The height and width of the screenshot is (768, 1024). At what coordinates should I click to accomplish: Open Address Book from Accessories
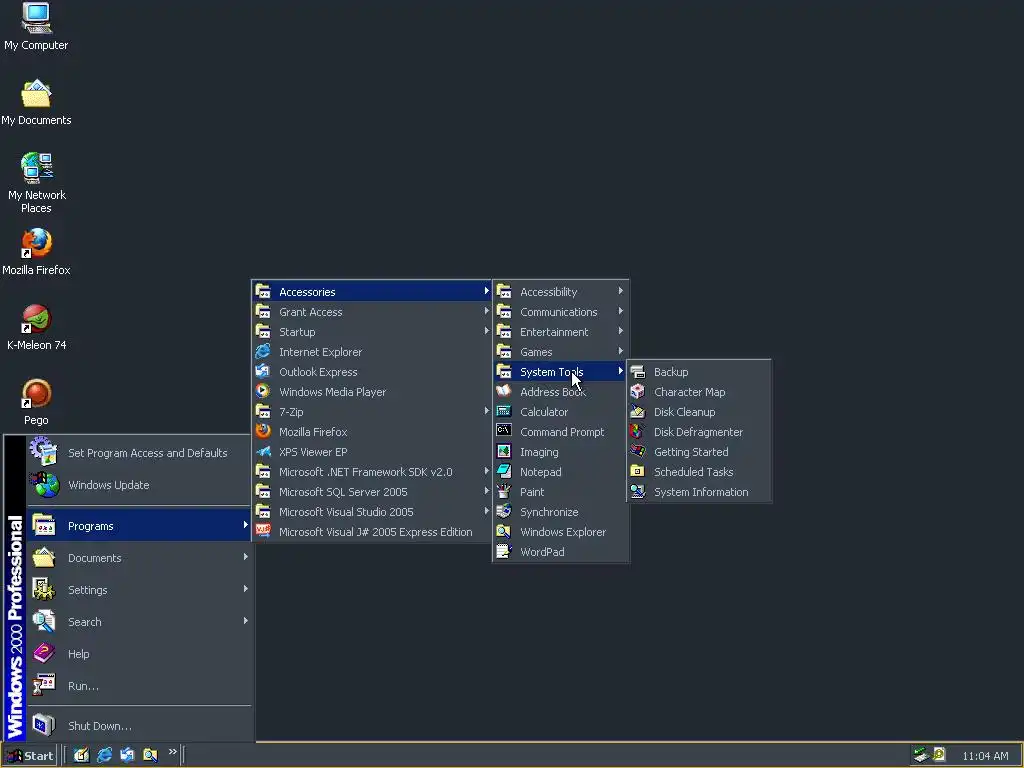(x=560, y=391)
